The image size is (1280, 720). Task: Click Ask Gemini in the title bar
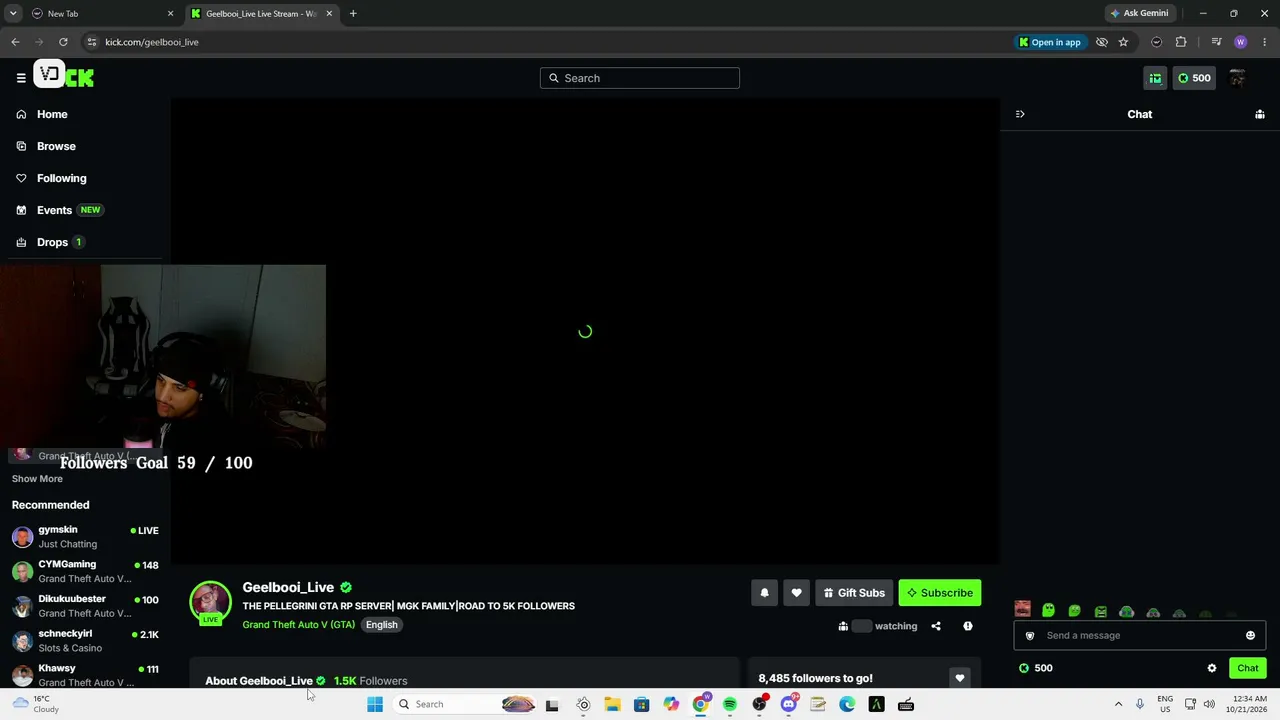(1139, 13)
